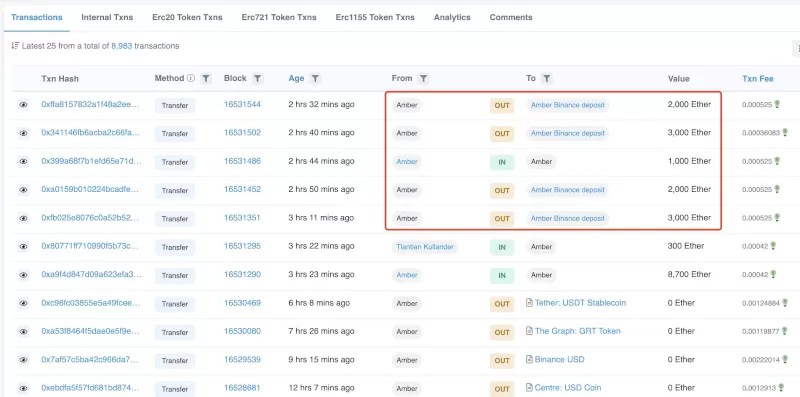Viewport: 800px width, 397px height.
Task: Click eye icon for transaction 0xffa8157832a1f48a2ee
Action: [23, 105]
